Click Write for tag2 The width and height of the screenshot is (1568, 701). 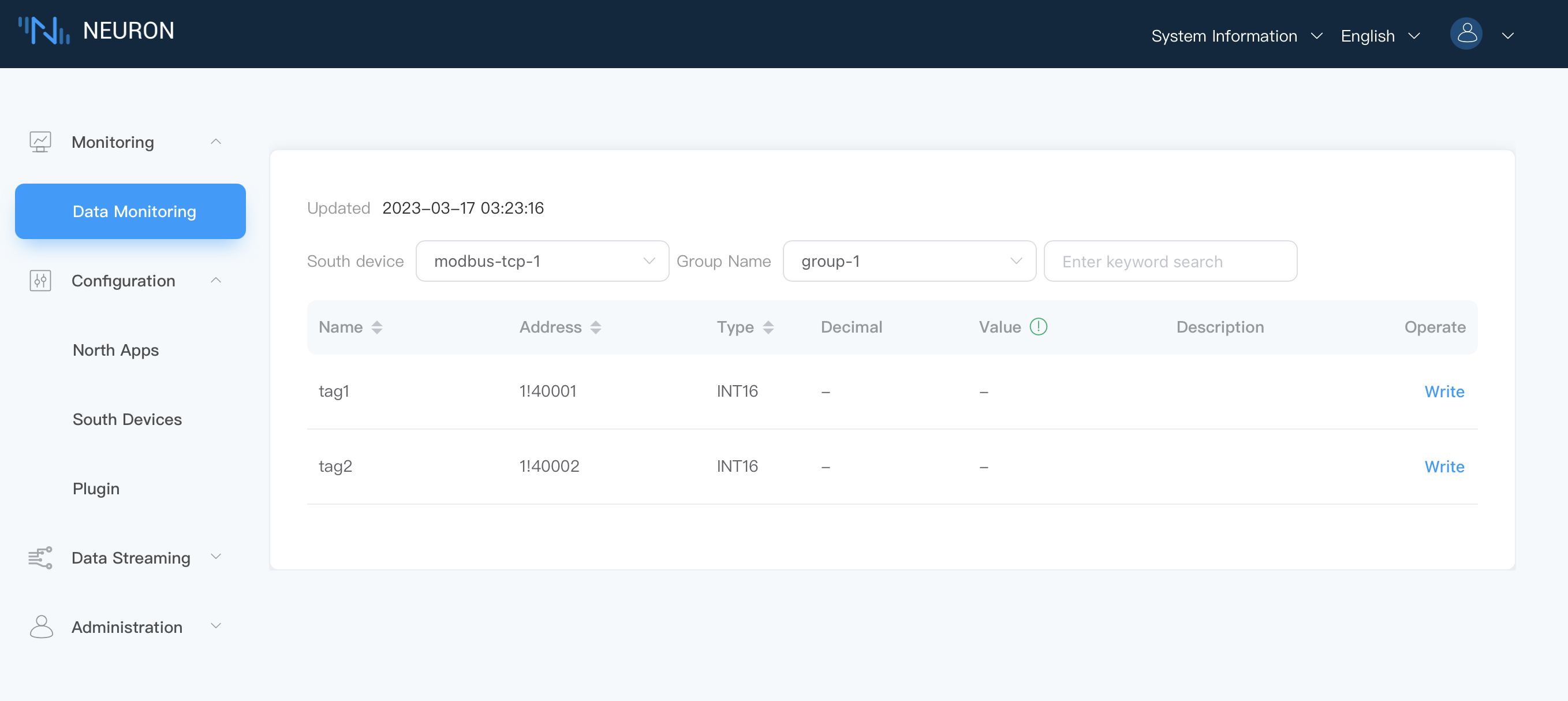pyautogui.click(x=1445, y=466)
